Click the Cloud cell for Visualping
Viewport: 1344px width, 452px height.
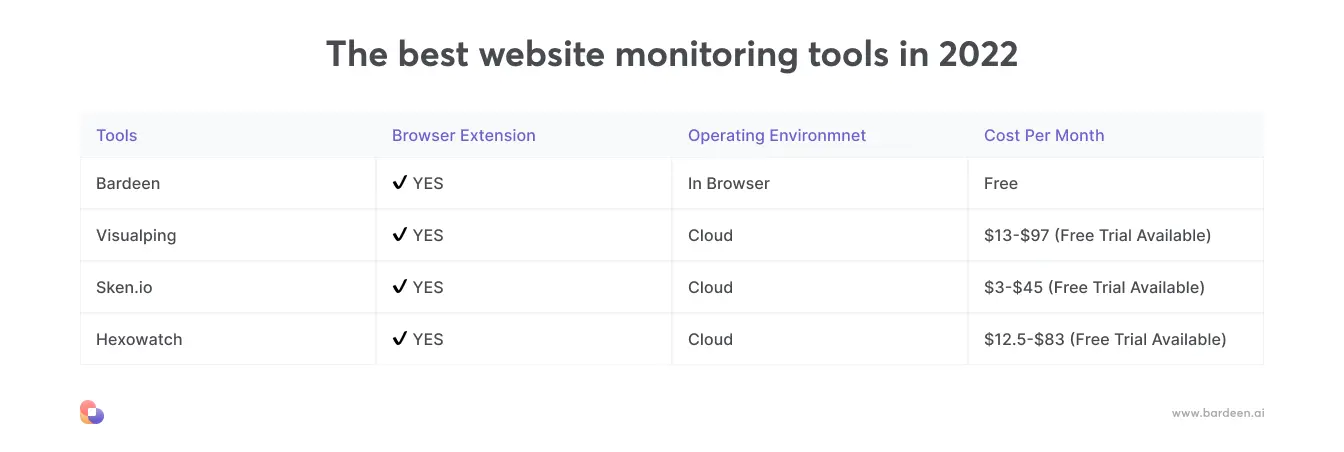820,235
